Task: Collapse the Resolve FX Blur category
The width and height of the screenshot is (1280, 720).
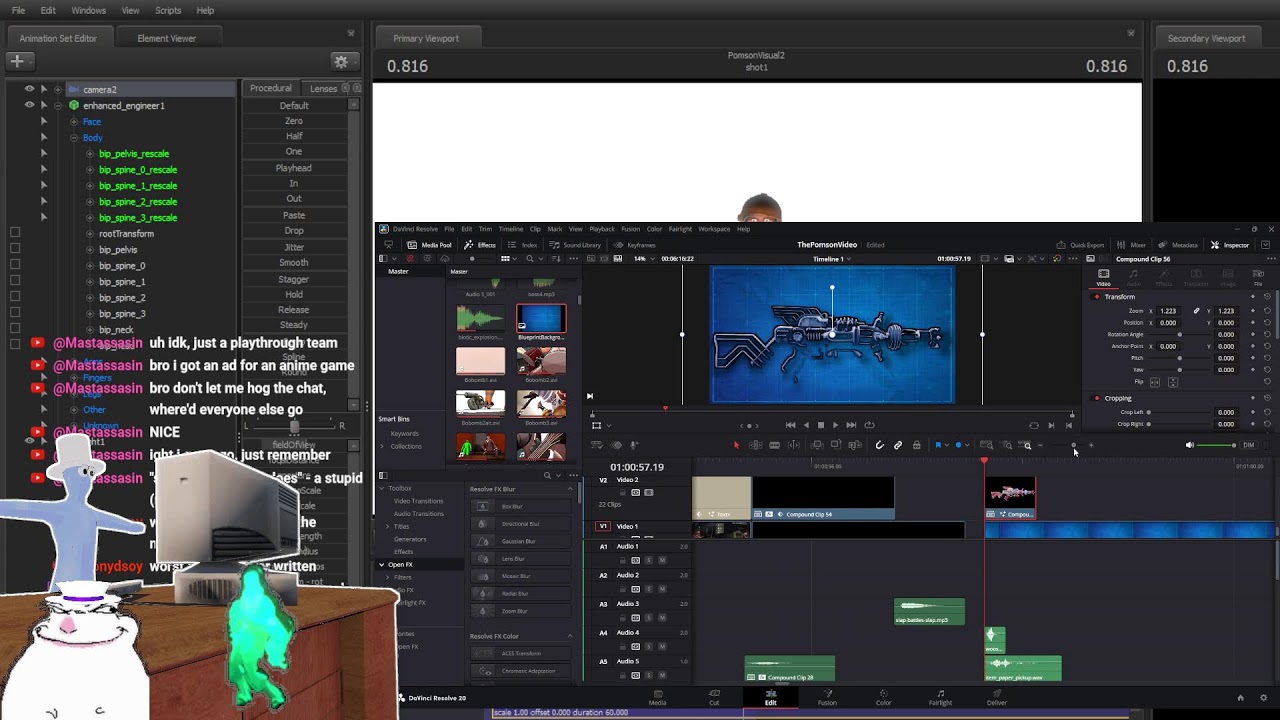Action: click(x=570, y=489)
